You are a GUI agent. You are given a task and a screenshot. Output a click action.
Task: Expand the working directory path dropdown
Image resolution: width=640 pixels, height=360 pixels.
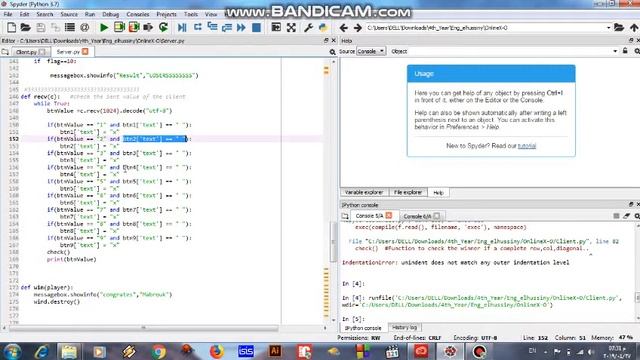pos(608,28)
